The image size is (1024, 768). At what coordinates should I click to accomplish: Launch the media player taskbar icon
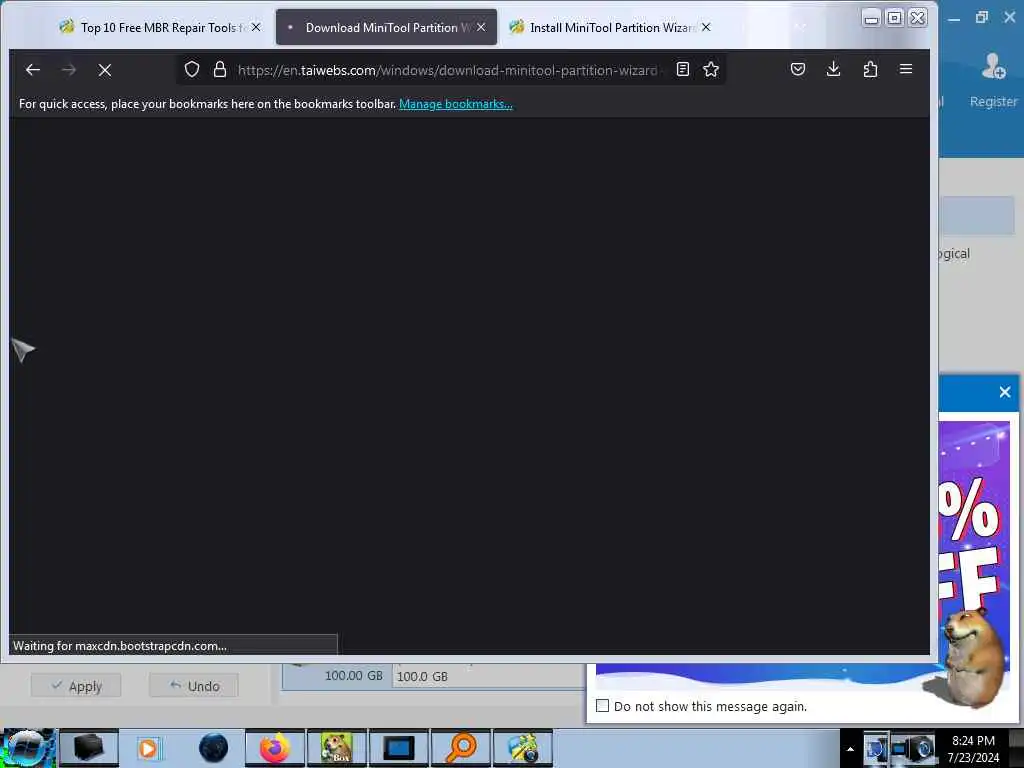click(149, 748)
